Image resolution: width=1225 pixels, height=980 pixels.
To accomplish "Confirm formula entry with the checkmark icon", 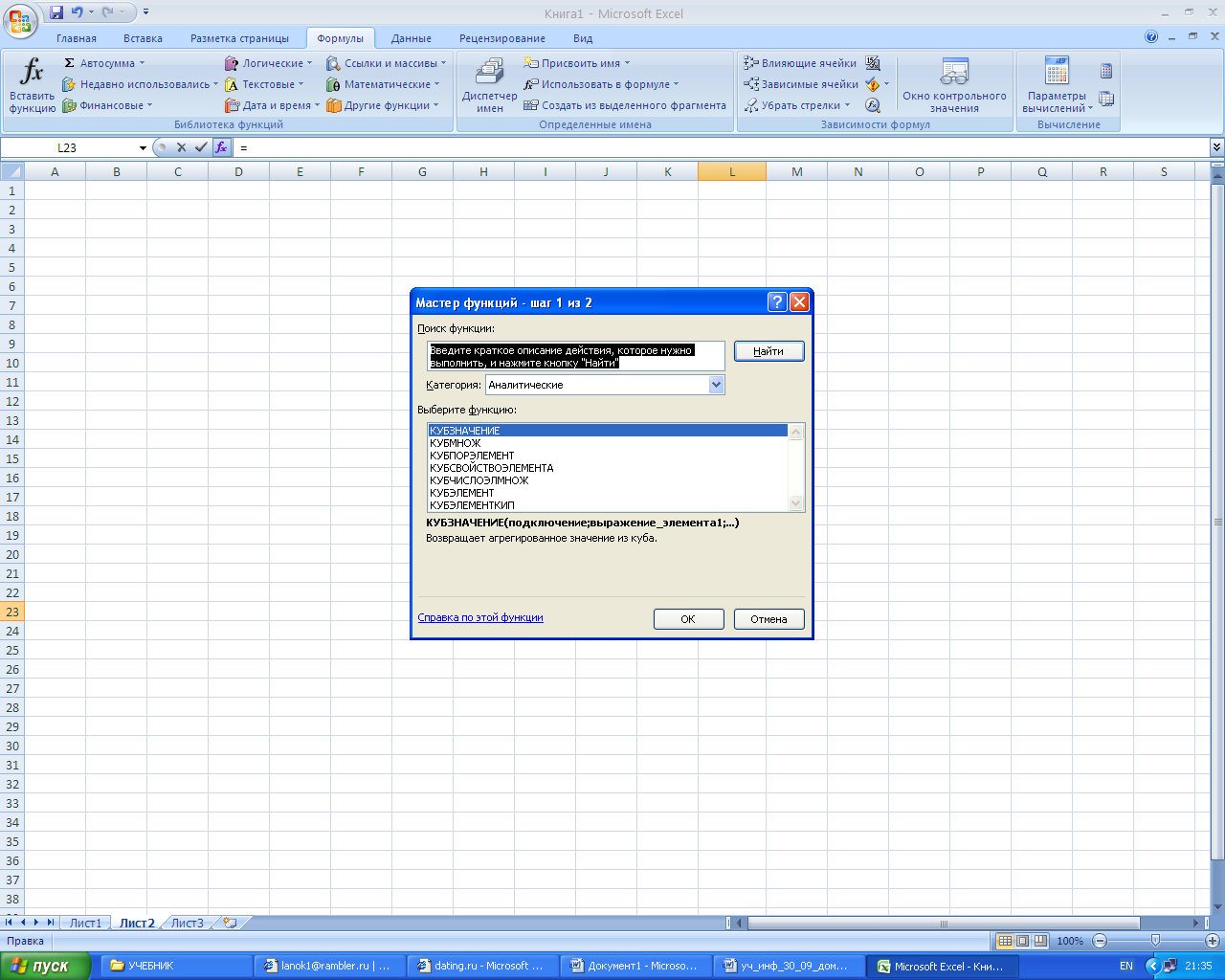I will click(201, 147).
